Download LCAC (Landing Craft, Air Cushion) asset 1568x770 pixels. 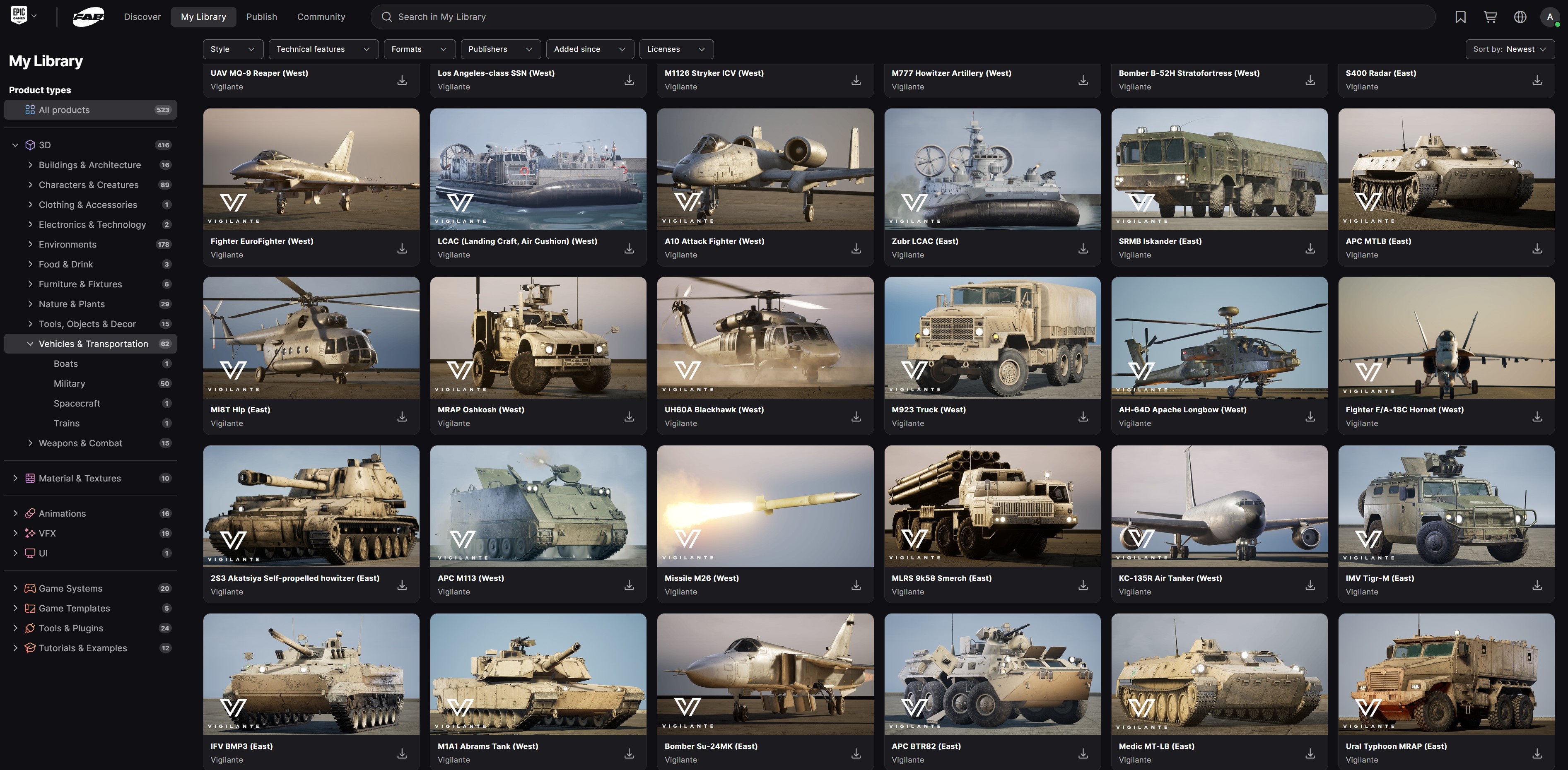click(630, 249)
